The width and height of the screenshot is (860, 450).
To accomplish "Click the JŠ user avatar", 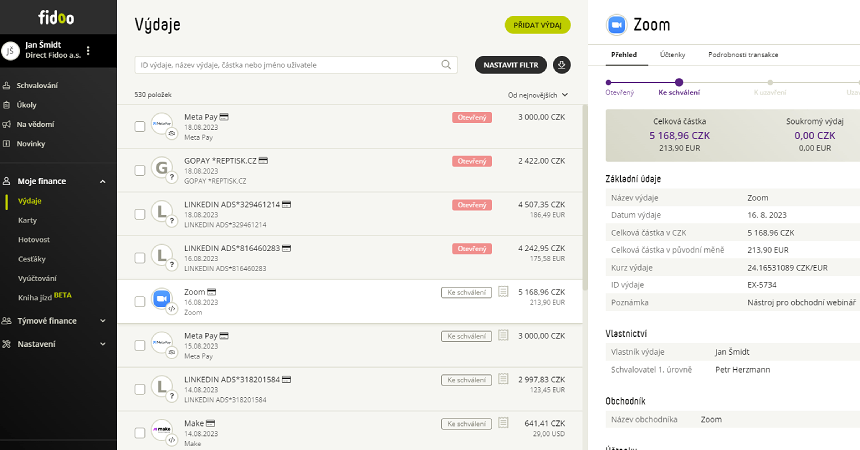I will coord(10,51).
